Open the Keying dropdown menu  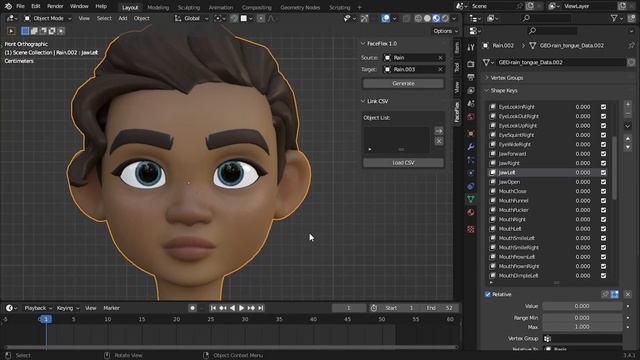[x=68, y=308]
